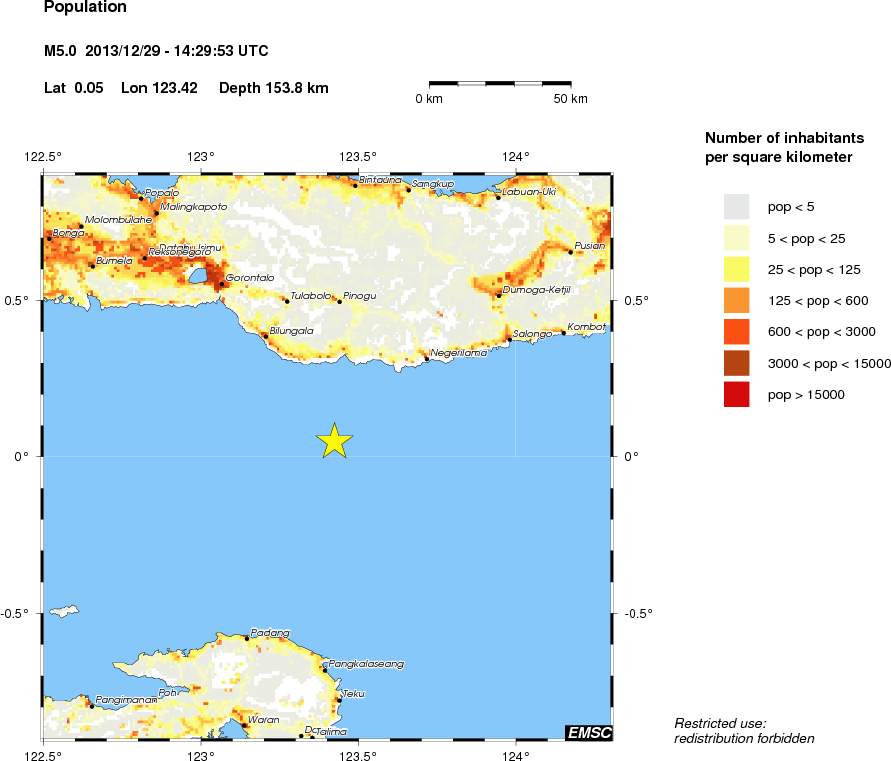This screenshot has height=761, width=891.
Task: Click the 'Negerilama' label
Action: click(459, 353)
